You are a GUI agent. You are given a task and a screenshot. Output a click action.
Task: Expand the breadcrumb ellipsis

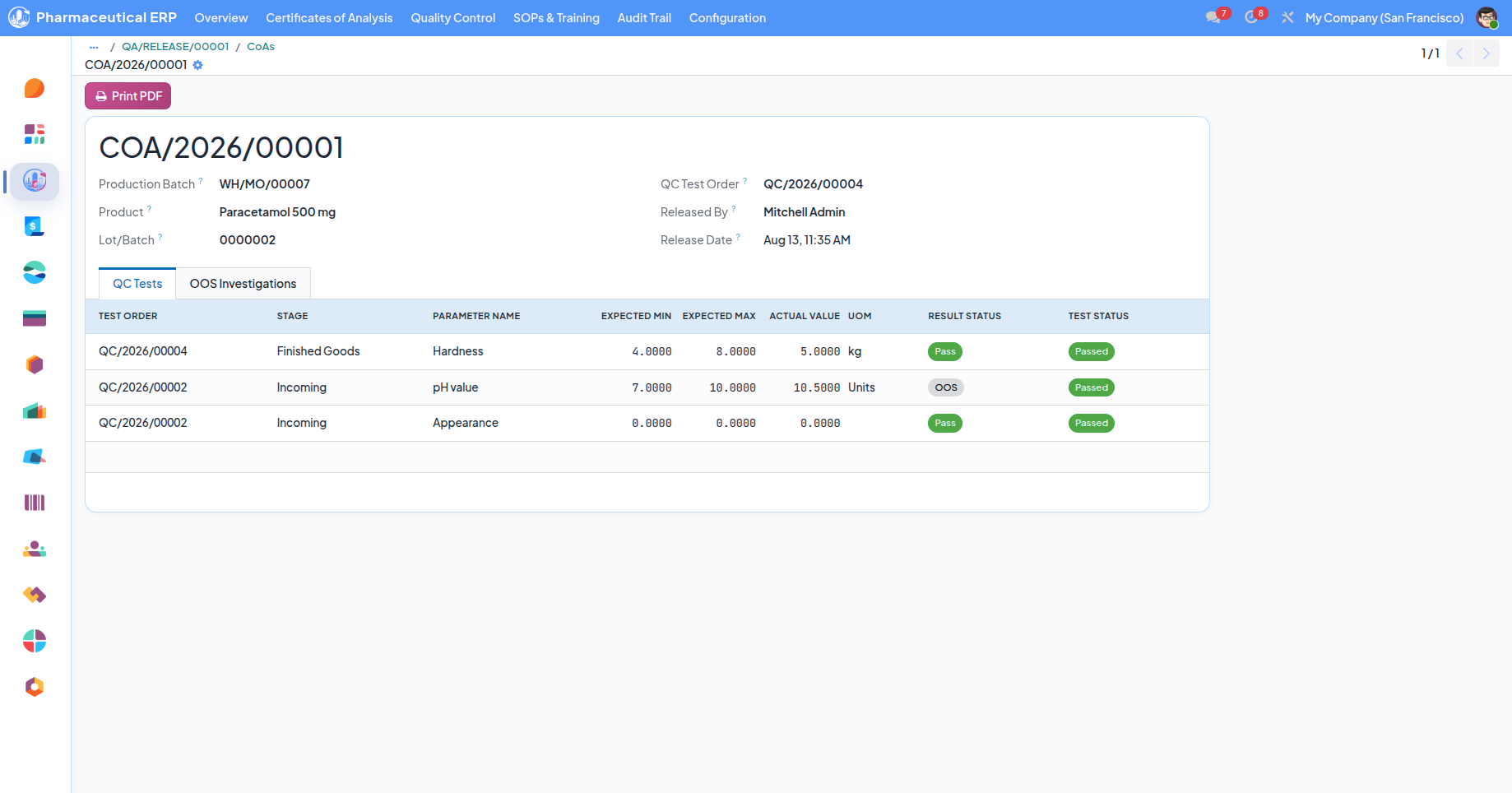coord(94,47)
